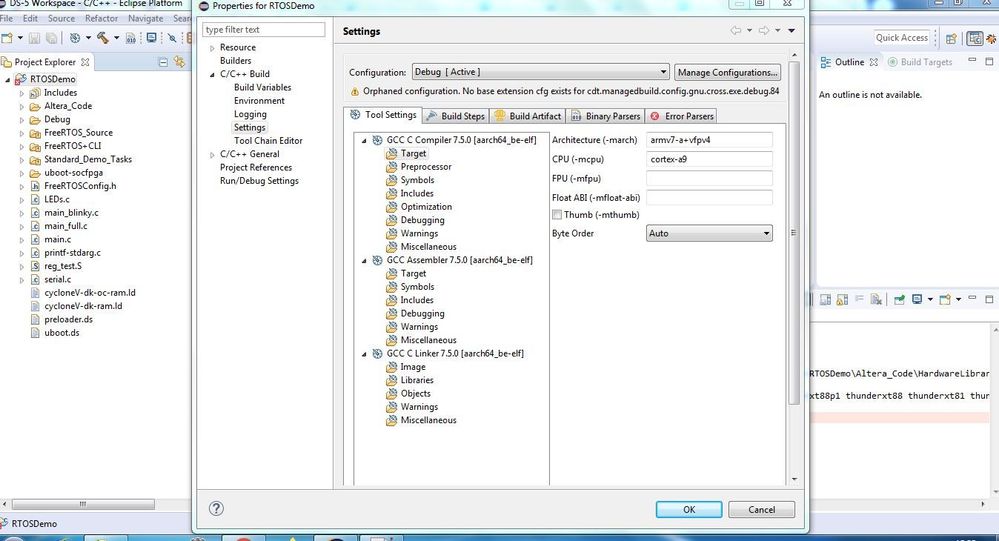Collapse the GCC C Linker 7.5.0 node

coord(364,354)
